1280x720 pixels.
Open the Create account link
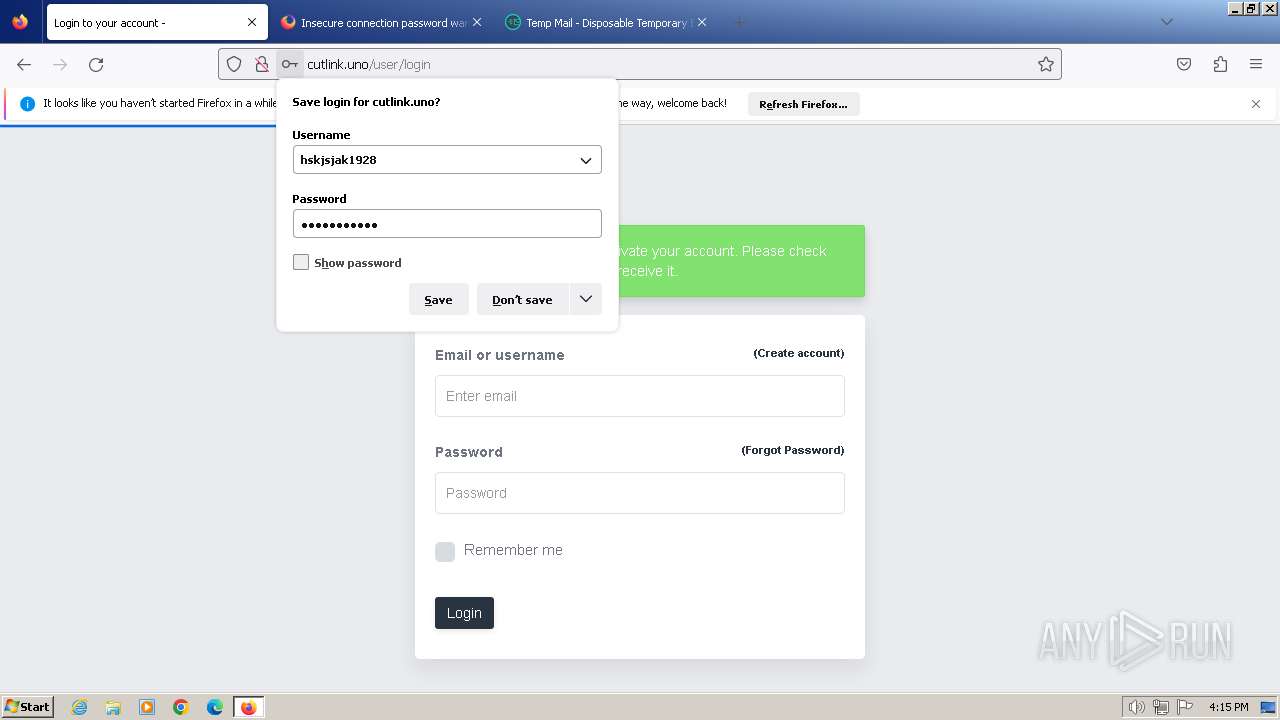[798, 353]
